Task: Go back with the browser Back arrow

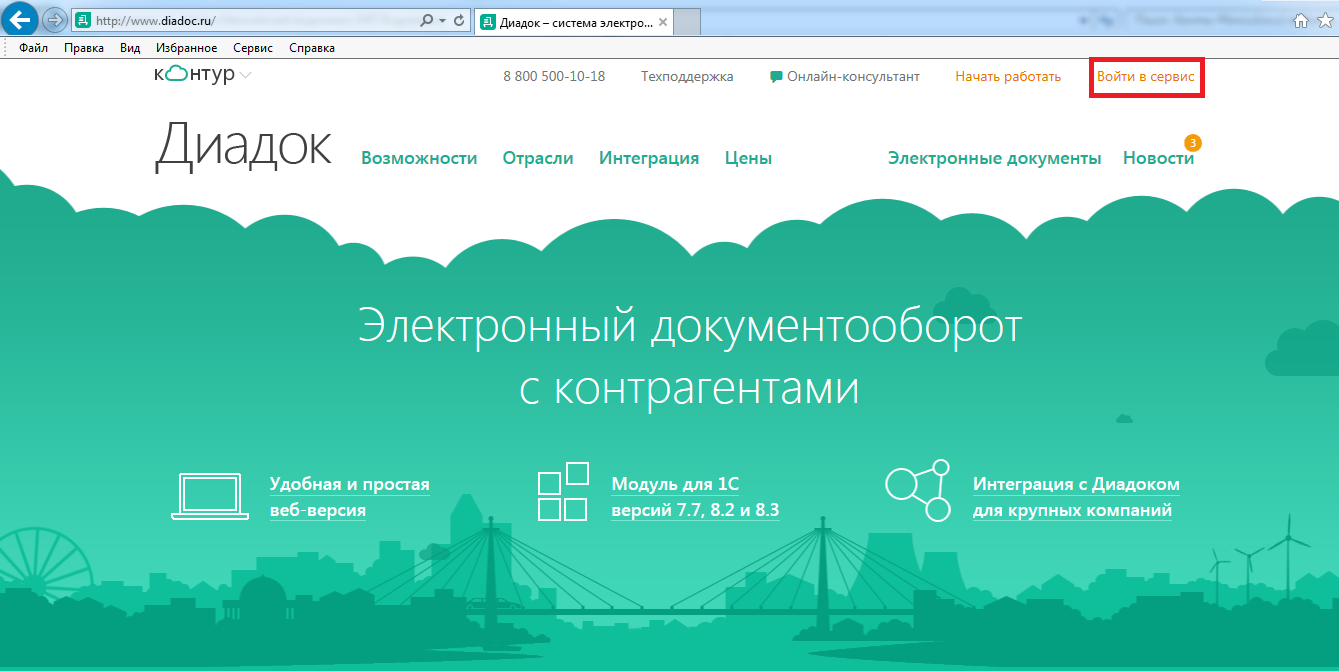Action: point(20,19)
